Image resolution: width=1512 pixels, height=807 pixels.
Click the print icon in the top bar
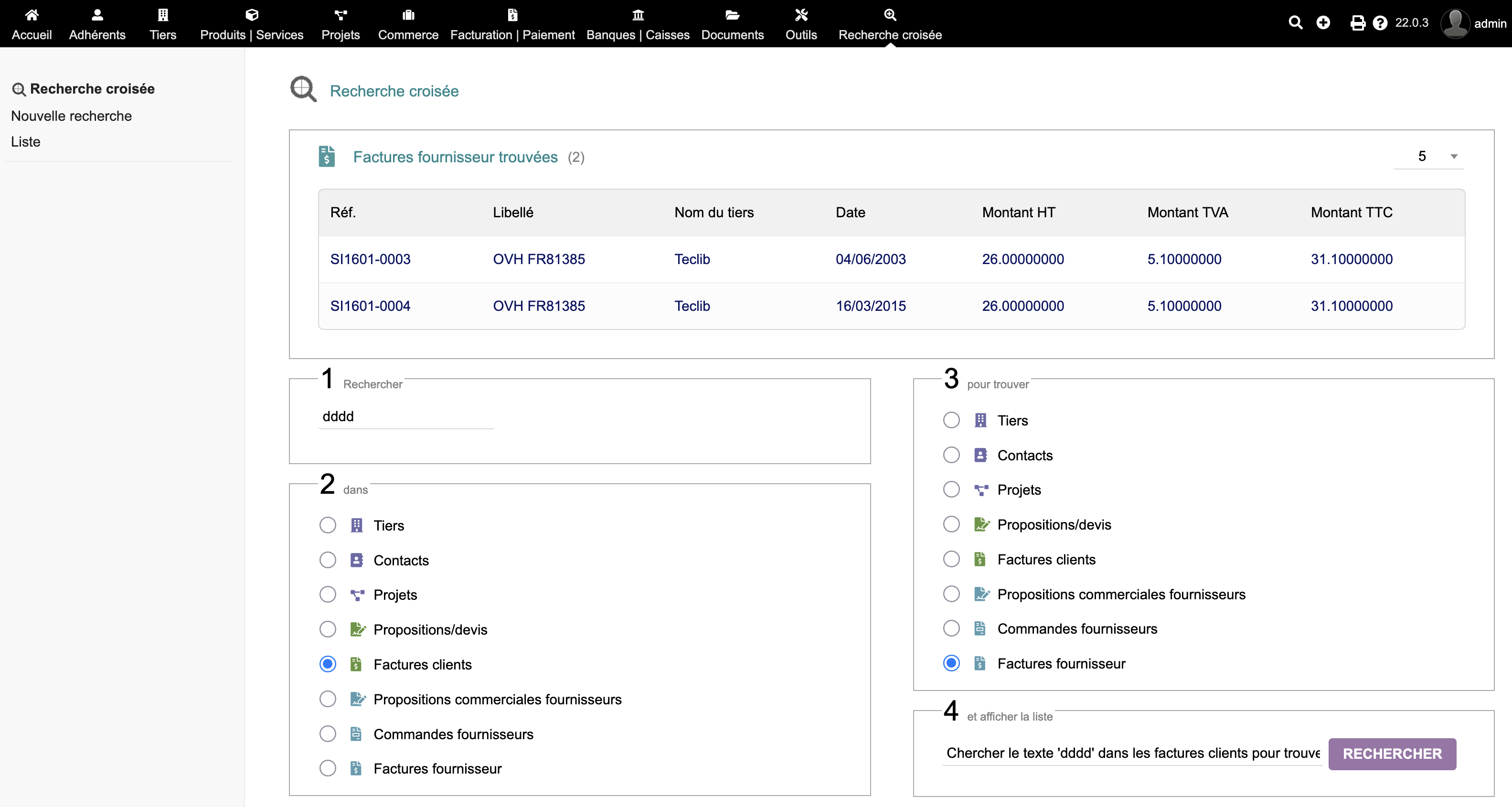(1357, 23)
